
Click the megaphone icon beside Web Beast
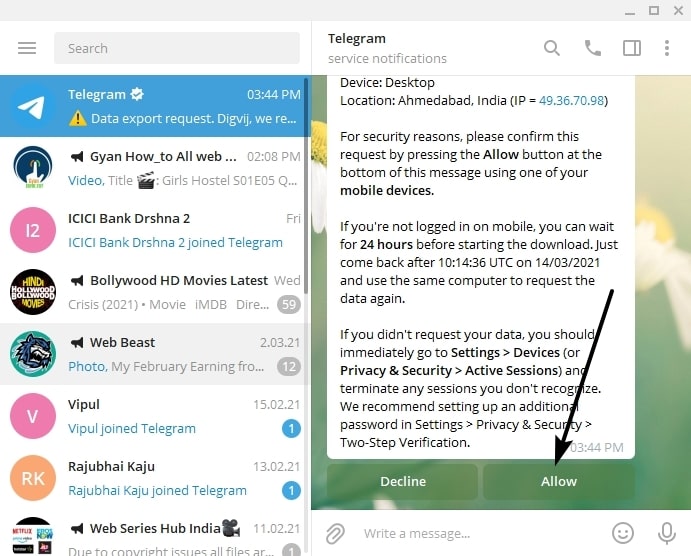pyautogui.click(x=77, y=342)
